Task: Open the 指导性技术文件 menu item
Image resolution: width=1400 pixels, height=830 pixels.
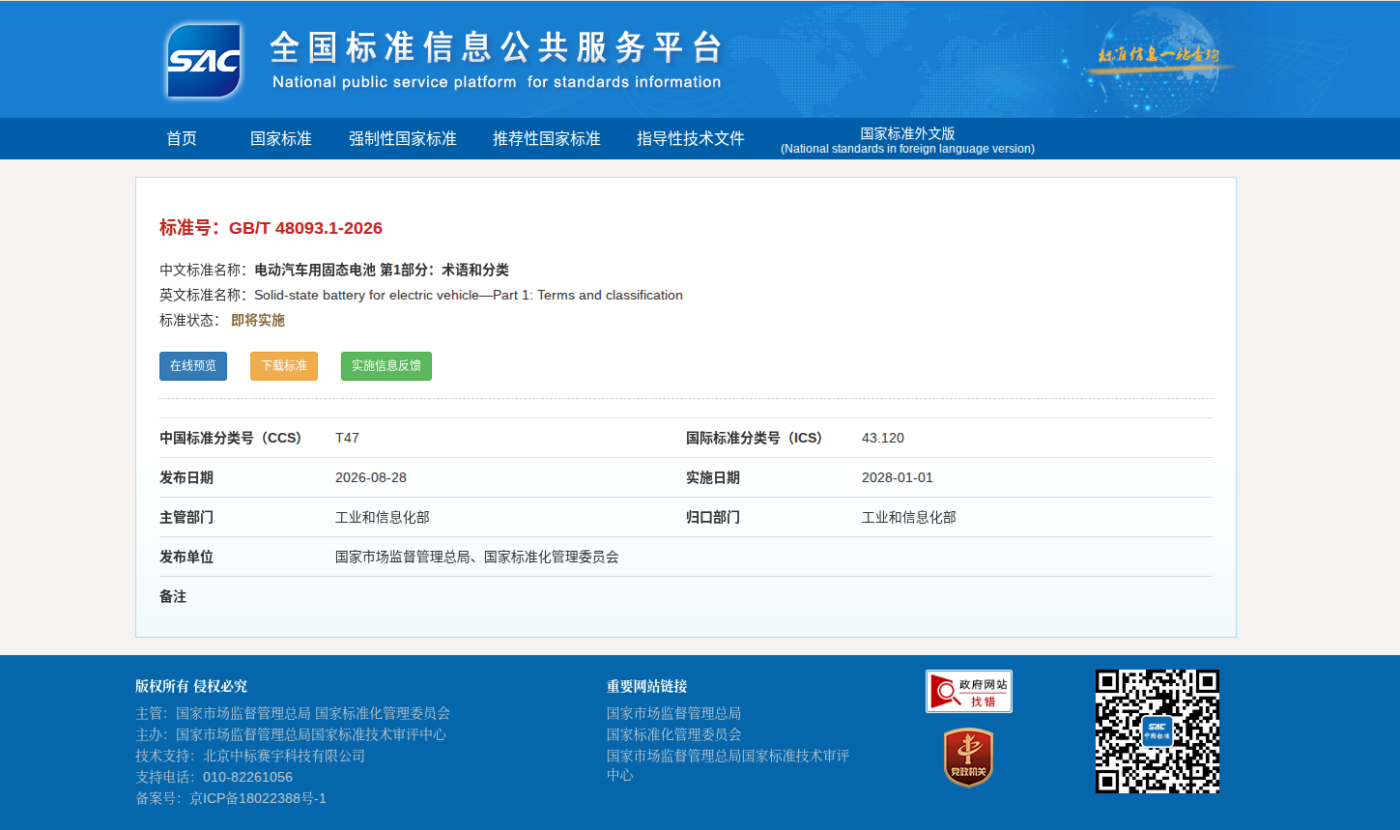Action: [691, 139]
